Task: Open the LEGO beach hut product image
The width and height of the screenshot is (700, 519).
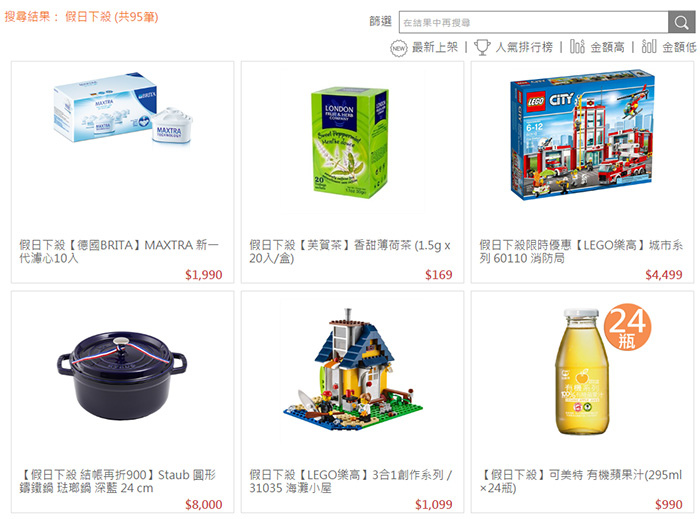Action: click(x=353, y=370)
